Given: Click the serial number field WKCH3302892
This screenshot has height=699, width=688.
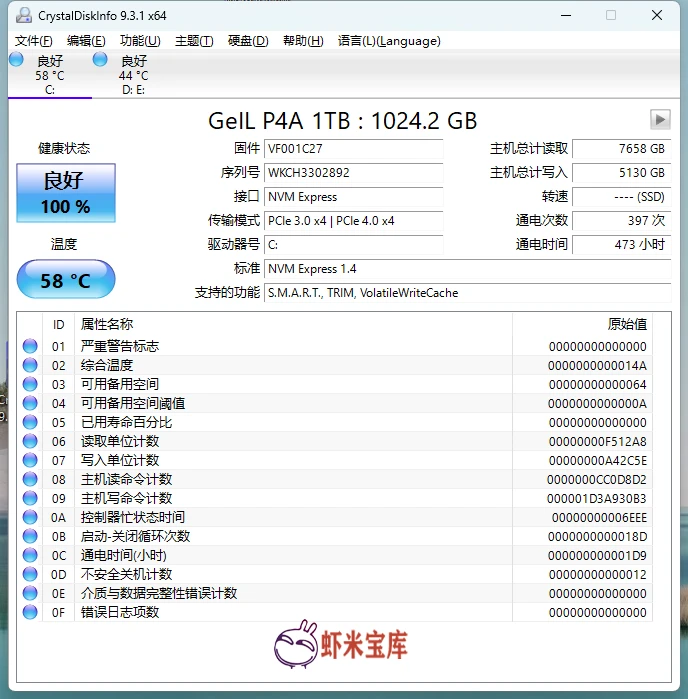Looking at the screenshot, I should click(x=354, y=173).
